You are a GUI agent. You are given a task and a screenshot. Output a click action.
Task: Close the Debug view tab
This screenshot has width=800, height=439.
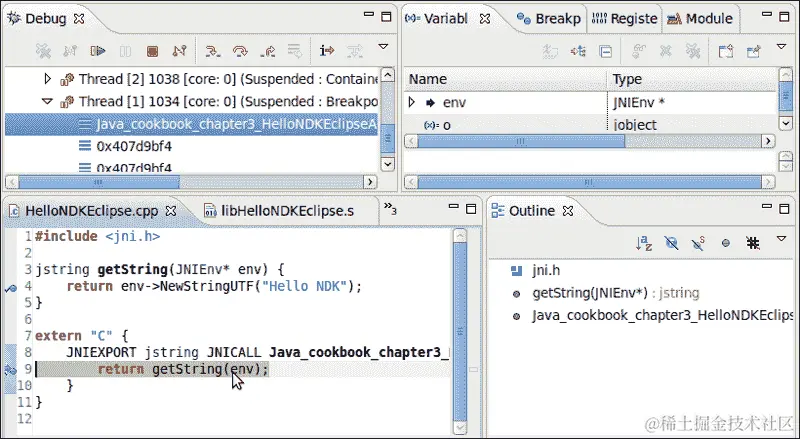coord(79,19)
